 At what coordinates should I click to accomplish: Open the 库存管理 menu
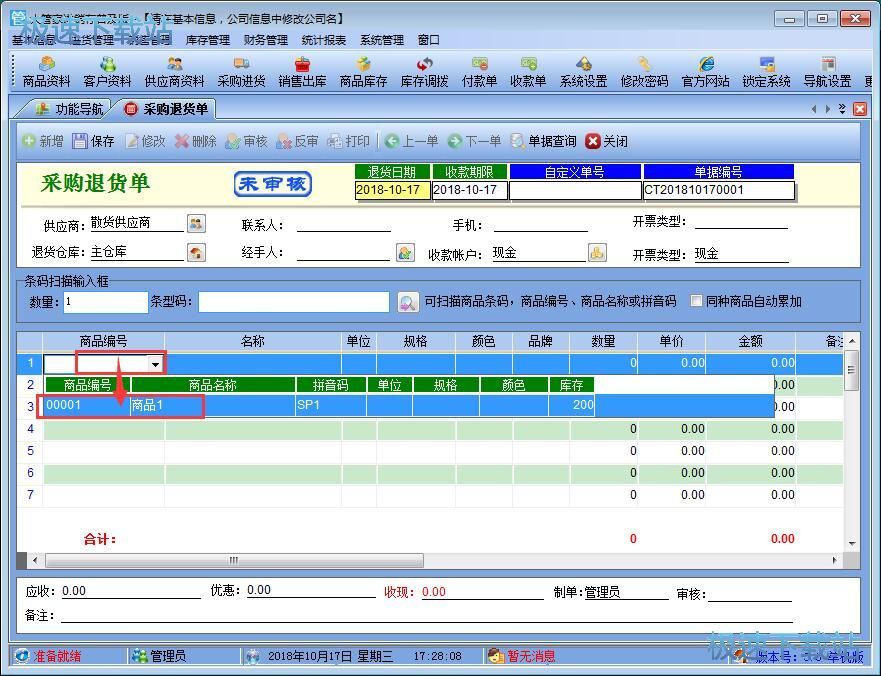pos(207,40)
